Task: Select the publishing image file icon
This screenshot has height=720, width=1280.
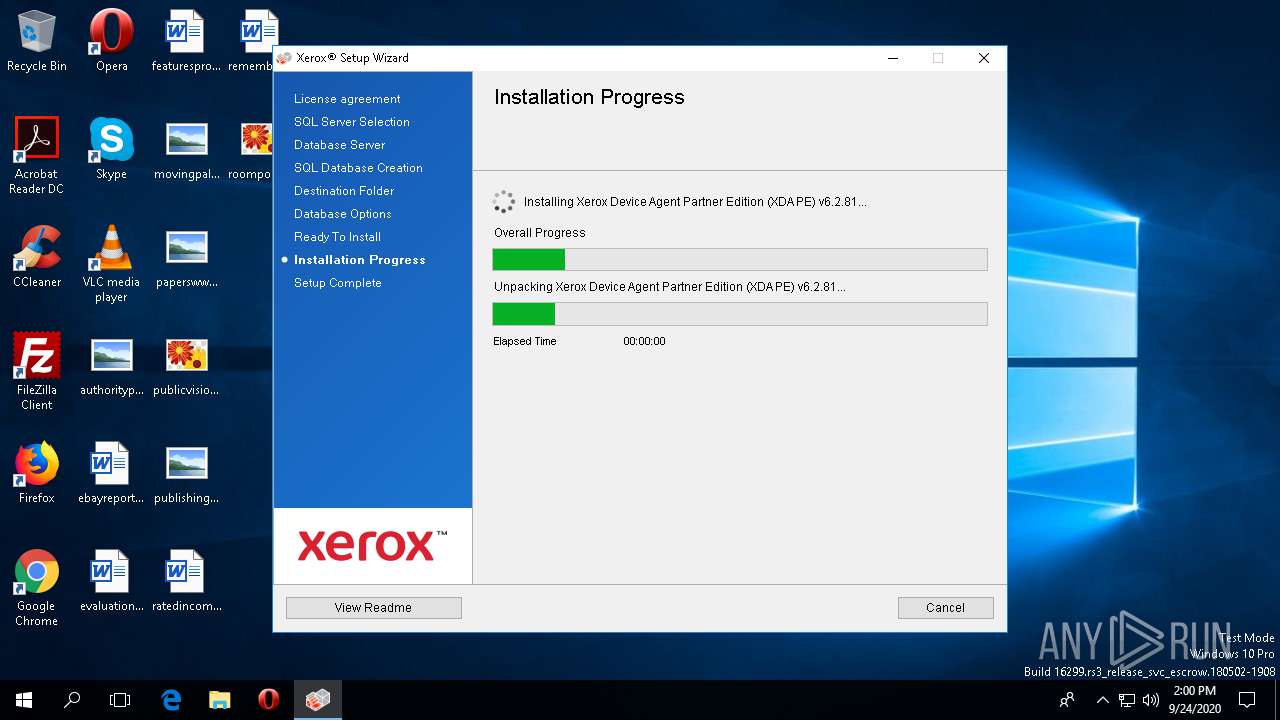Action: click(x=186, y=473)
